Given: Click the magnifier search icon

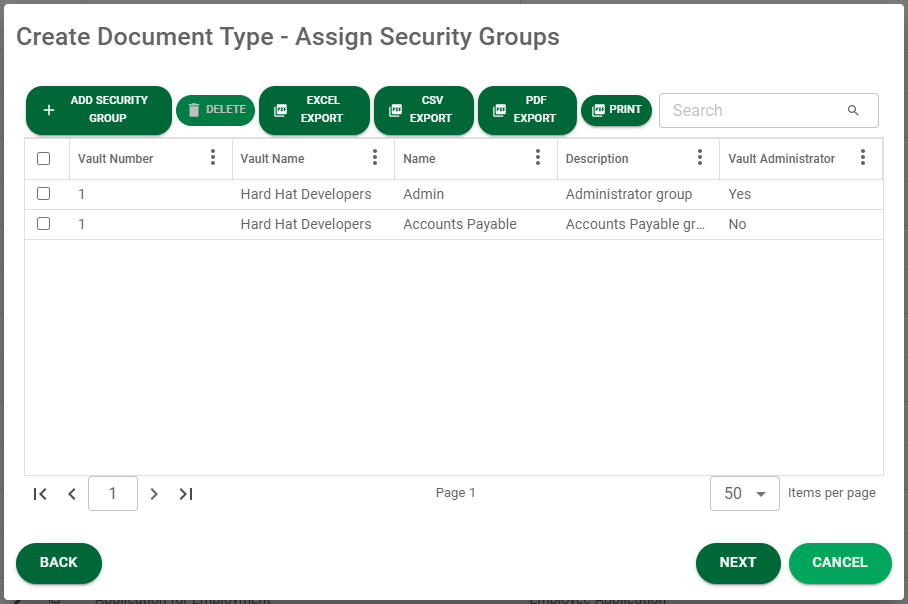Looking at the screenshot, I should tap(853, 110).
